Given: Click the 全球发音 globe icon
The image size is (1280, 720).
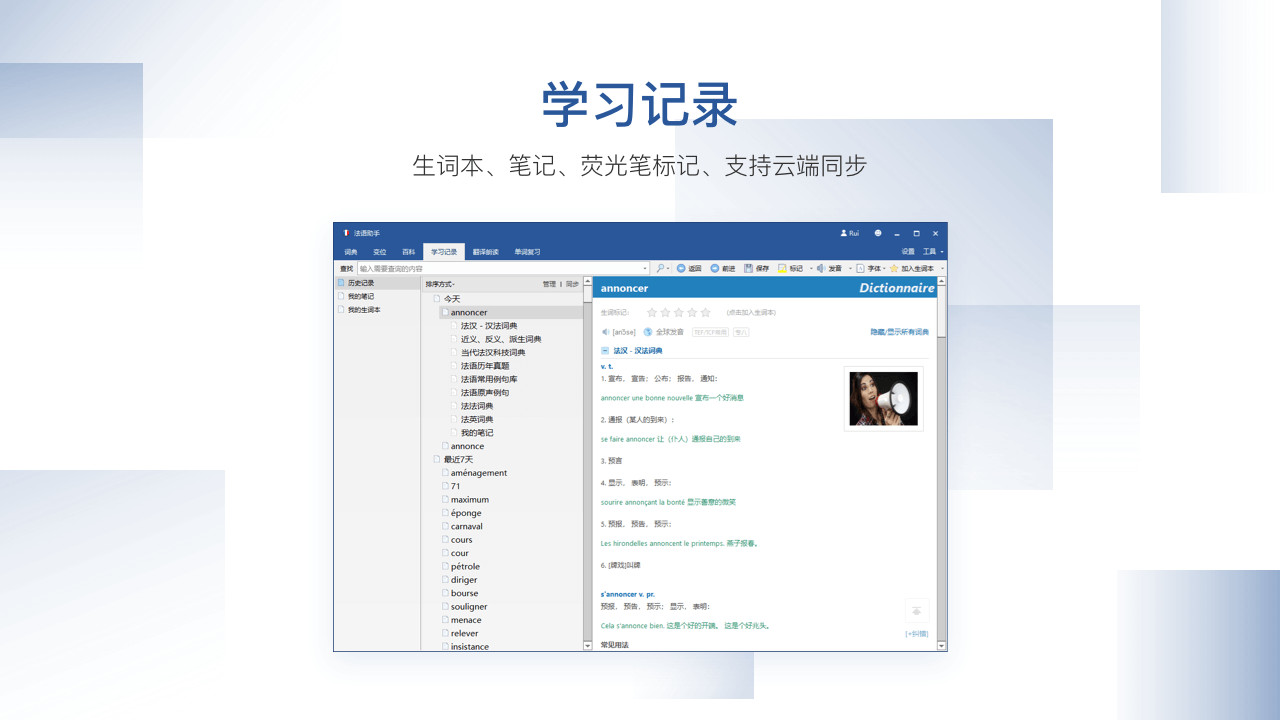Looking at the screenshot, I should point(648,332).
